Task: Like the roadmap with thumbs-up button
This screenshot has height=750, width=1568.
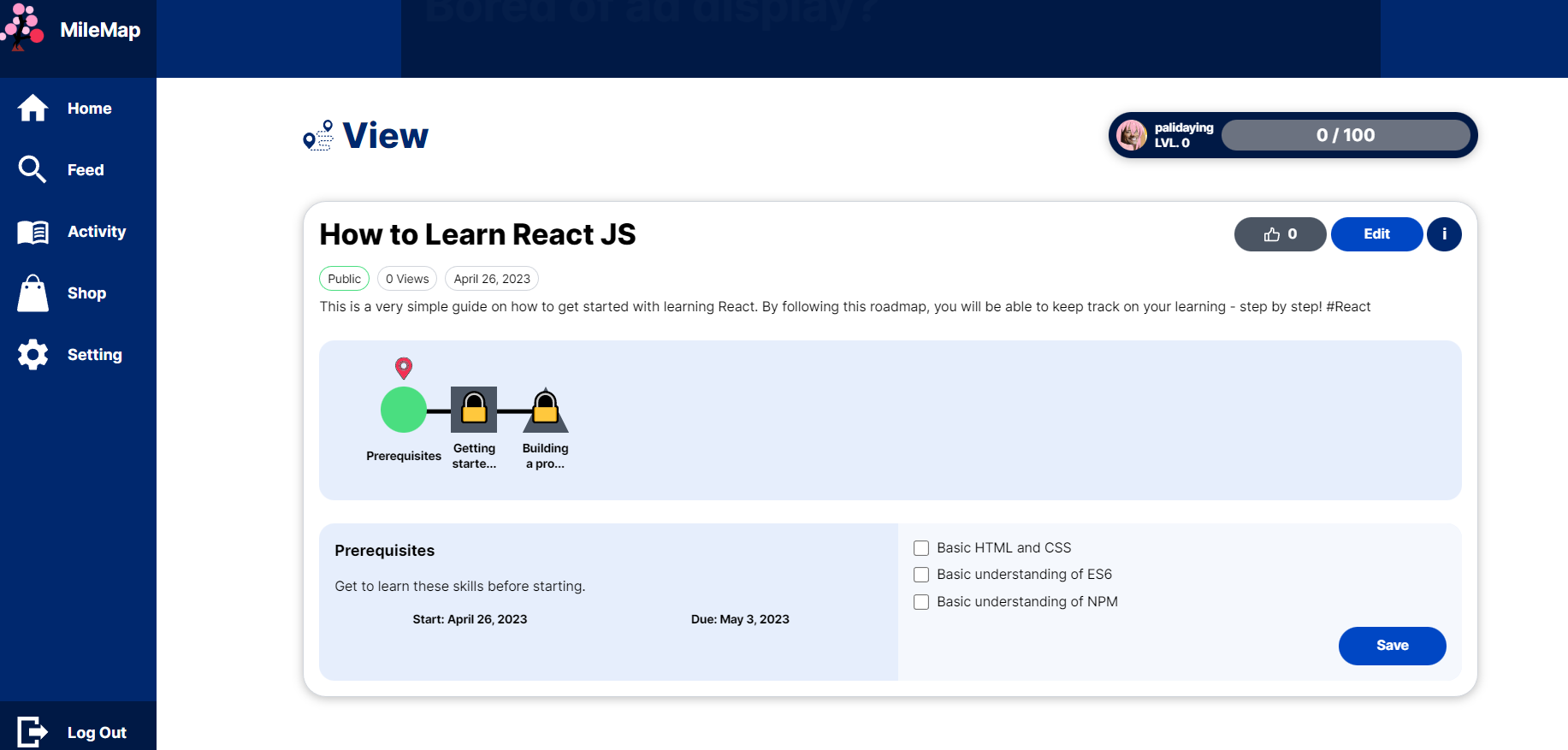Action: click(1280, 234)
